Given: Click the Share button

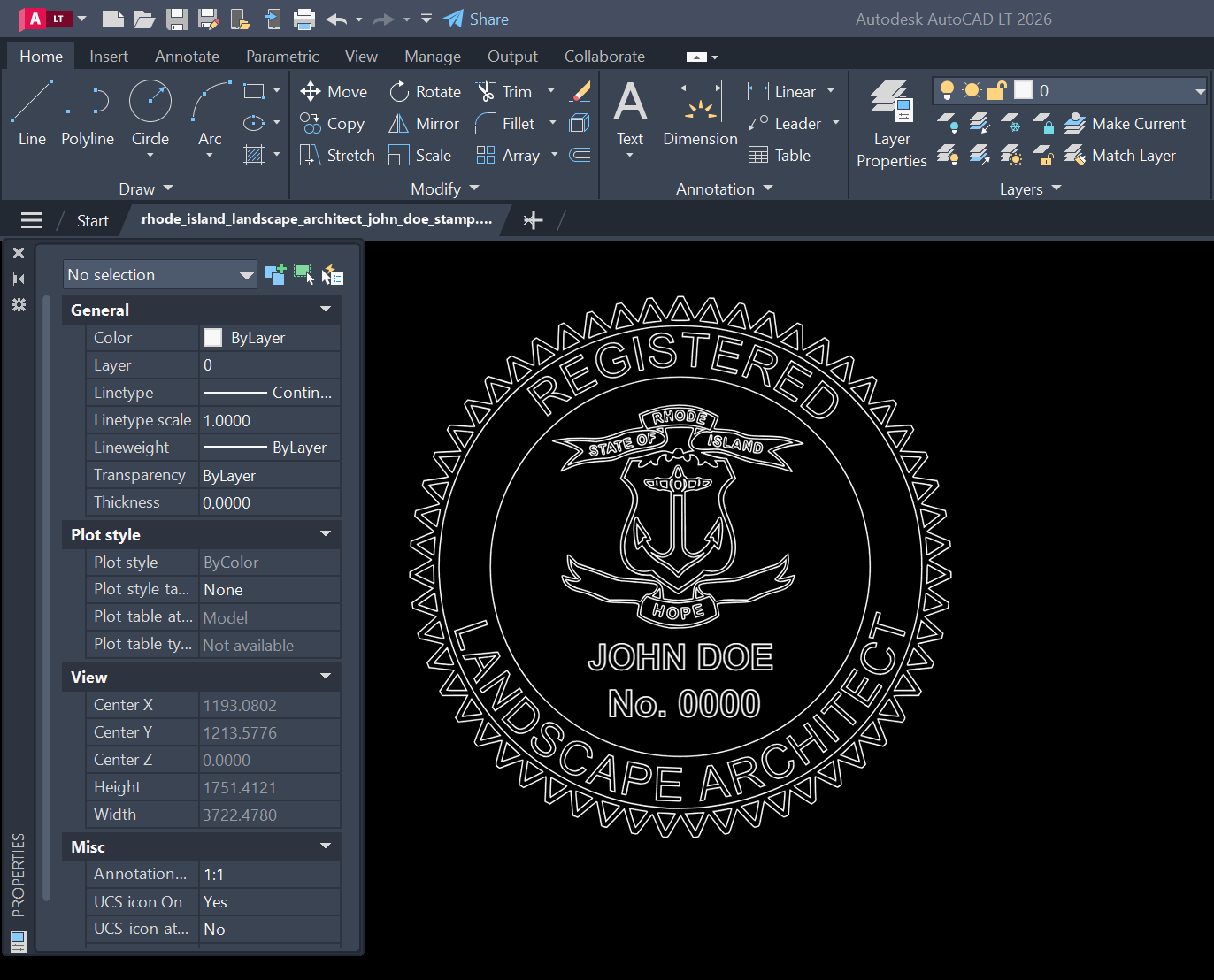Looking at the screenshot, I should [x=476, y=19].
